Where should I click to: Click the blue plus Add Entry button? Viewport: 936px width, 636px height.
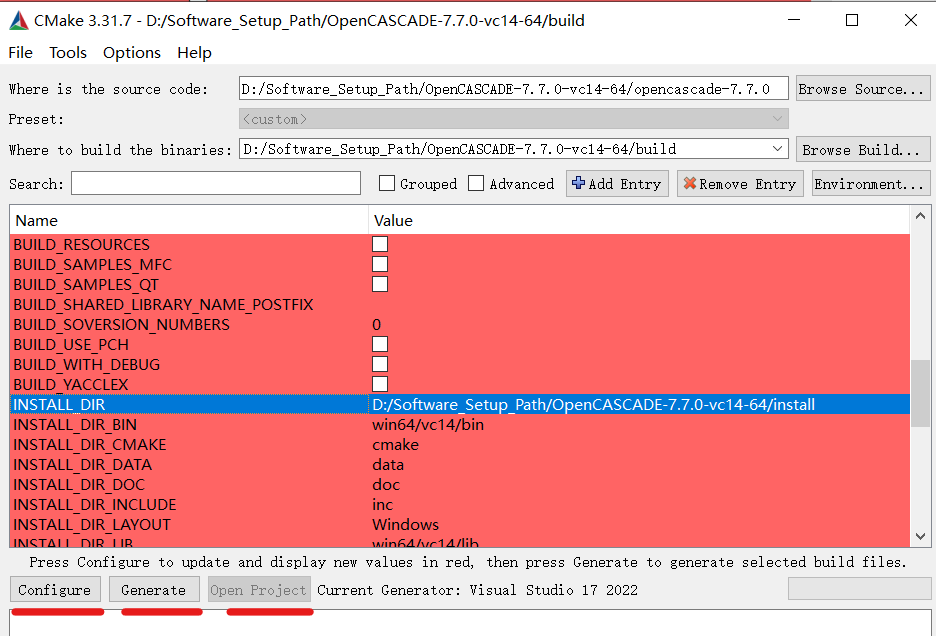(617, 184)
